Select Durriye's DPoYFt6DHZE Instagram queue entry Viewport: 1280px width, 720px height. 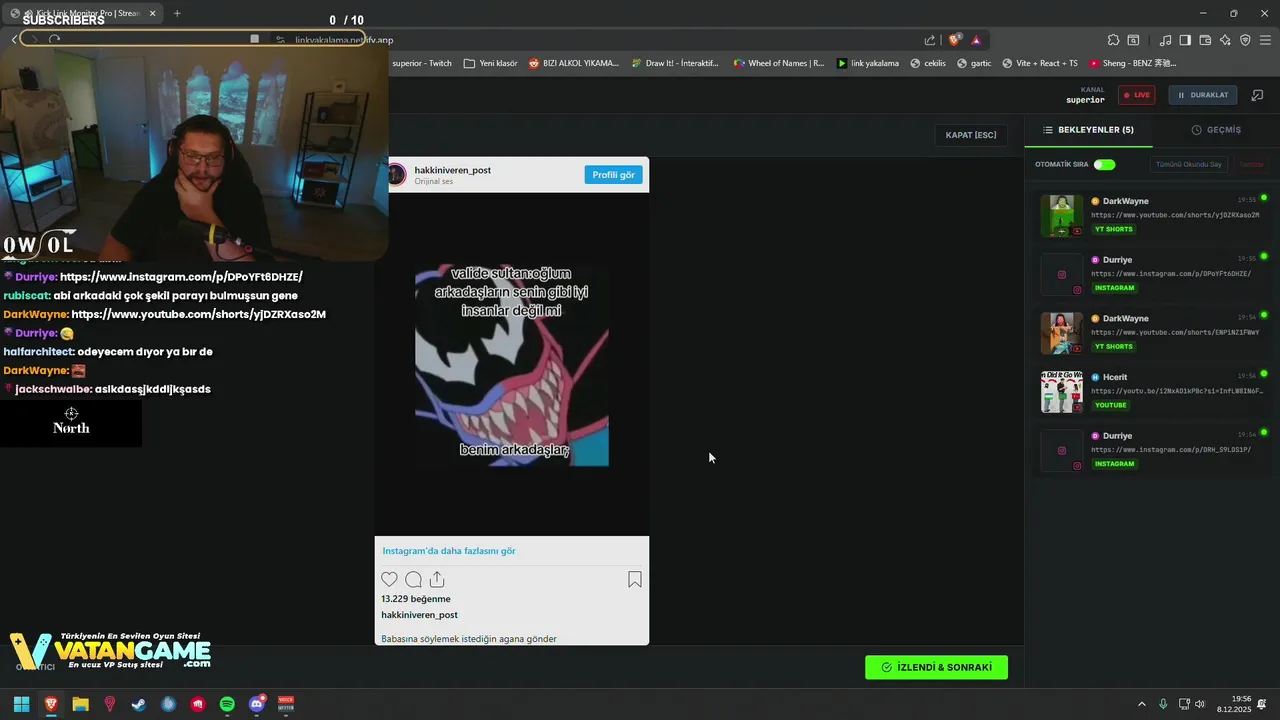point(1152,274)
